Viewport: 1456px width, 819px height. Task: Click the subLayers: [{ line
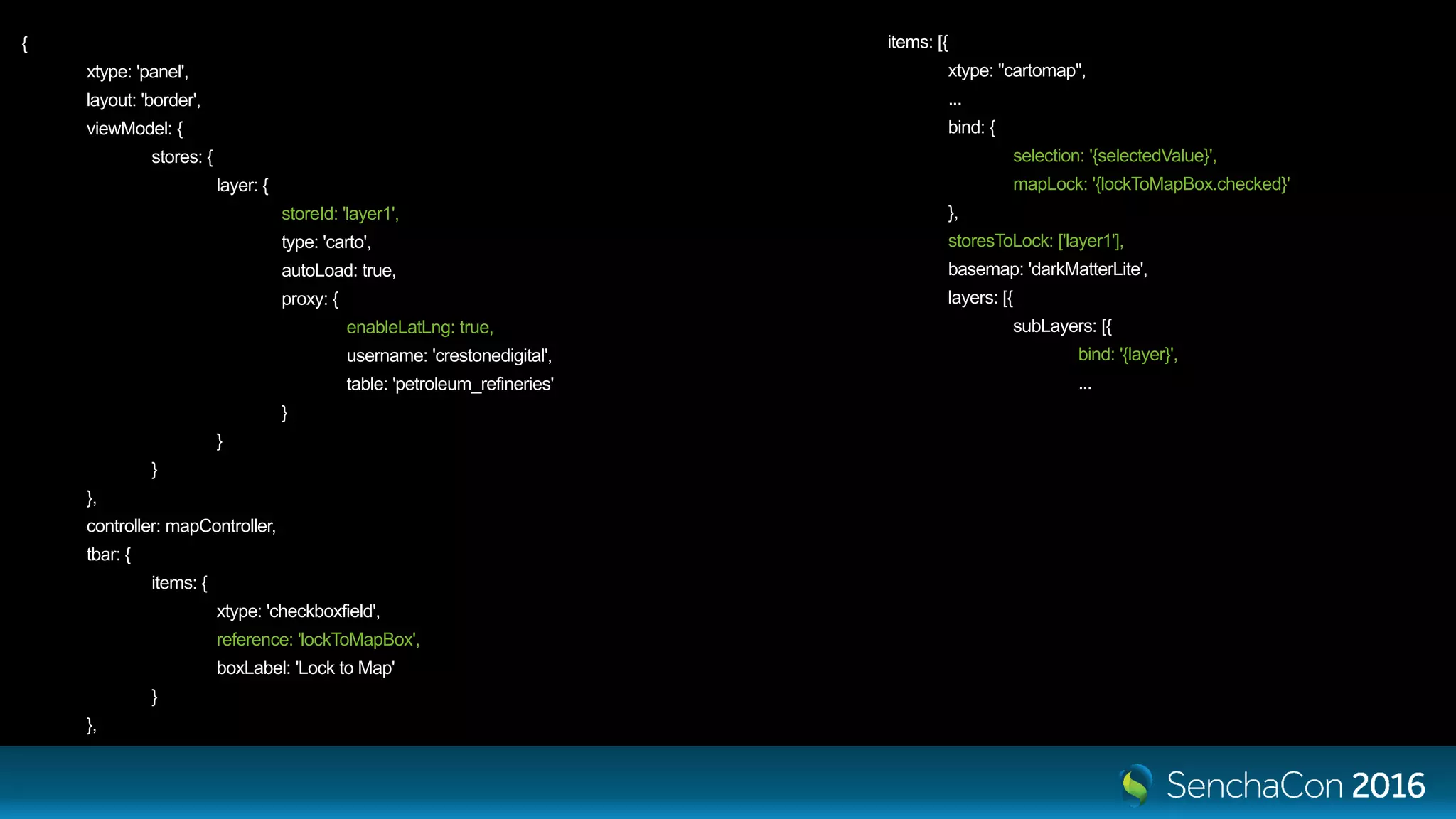coord(1062,327)
